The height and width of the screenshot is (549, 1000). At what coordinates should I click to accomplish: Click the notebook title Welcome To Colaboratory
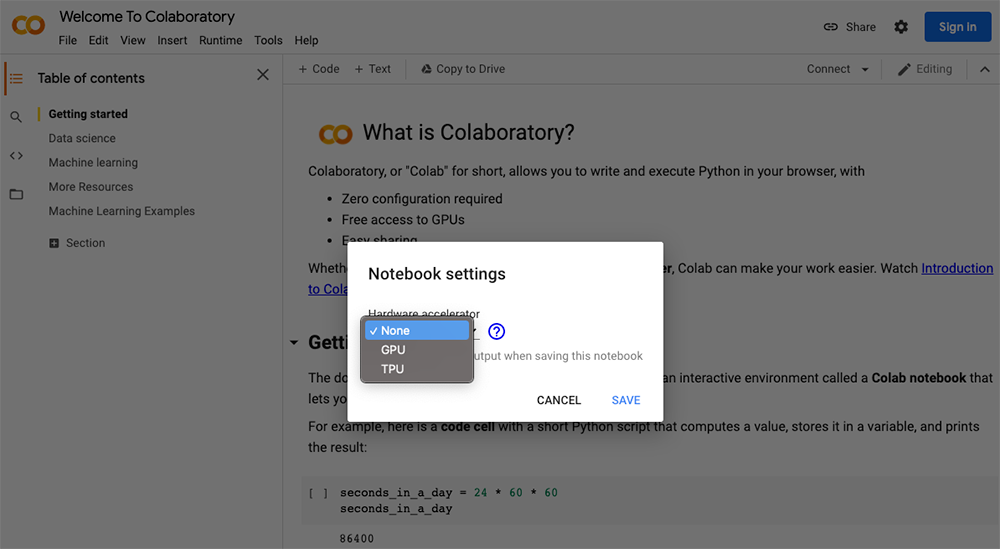point(147,17)
